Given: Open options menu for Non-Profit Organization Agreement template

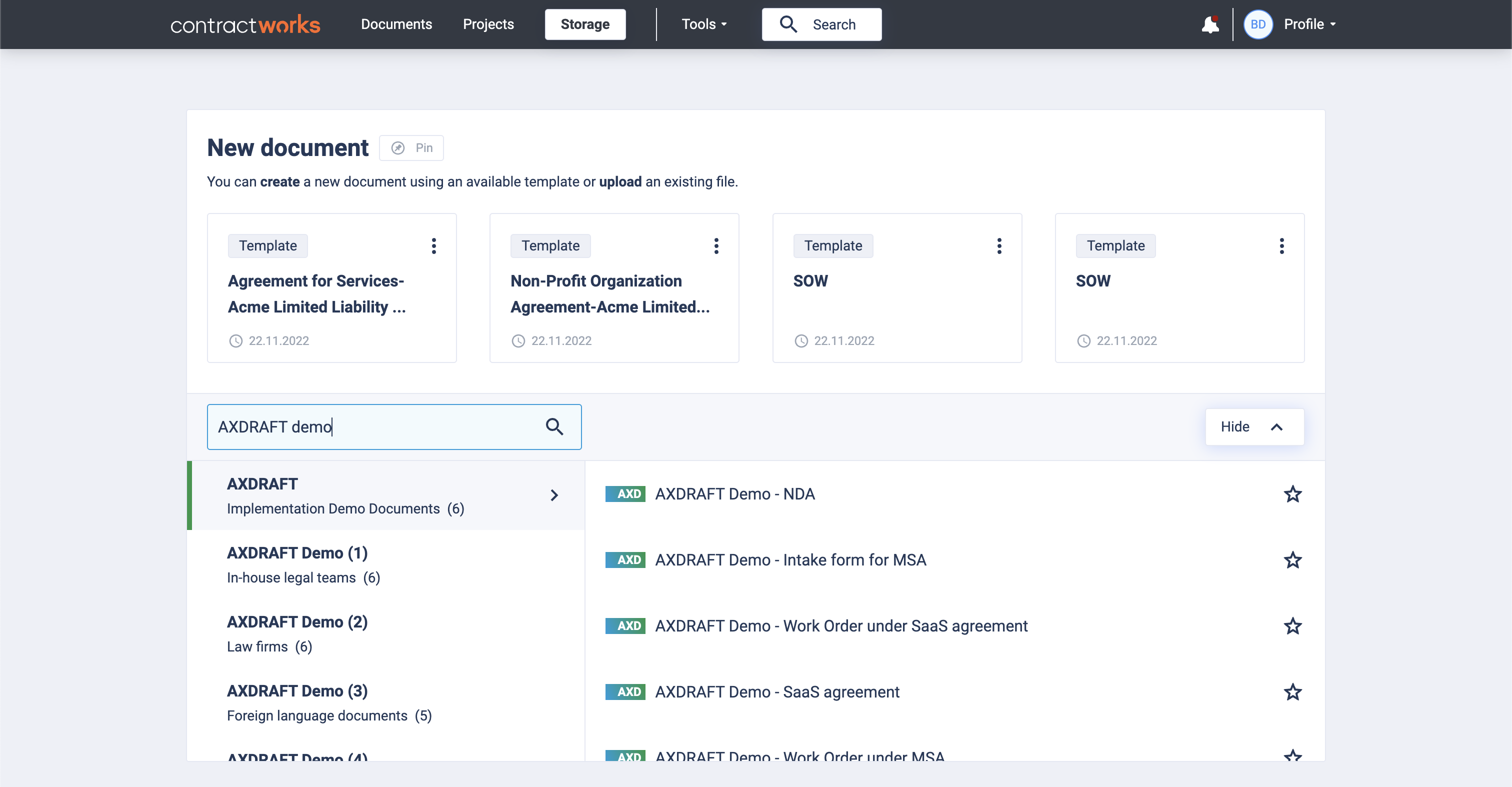Looking at the screenshot, I should (716, 245).
